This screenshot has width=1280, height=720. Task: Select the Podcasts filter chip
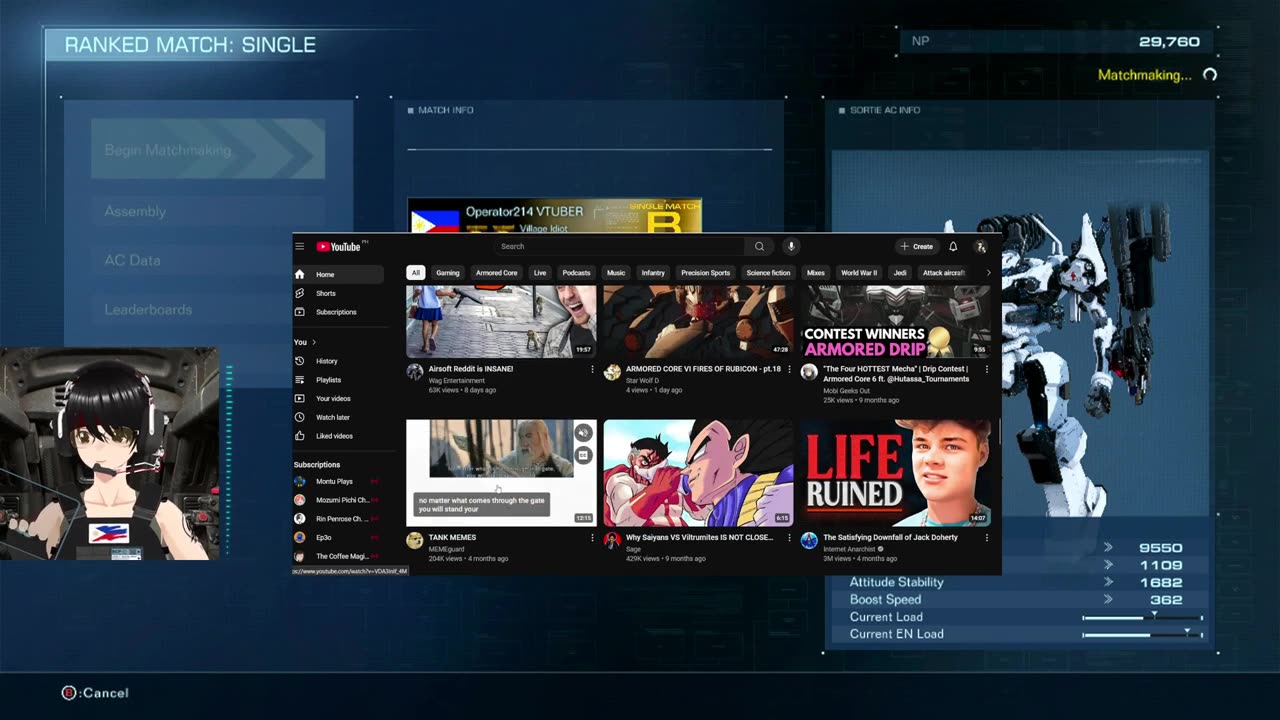pos(576,273)
